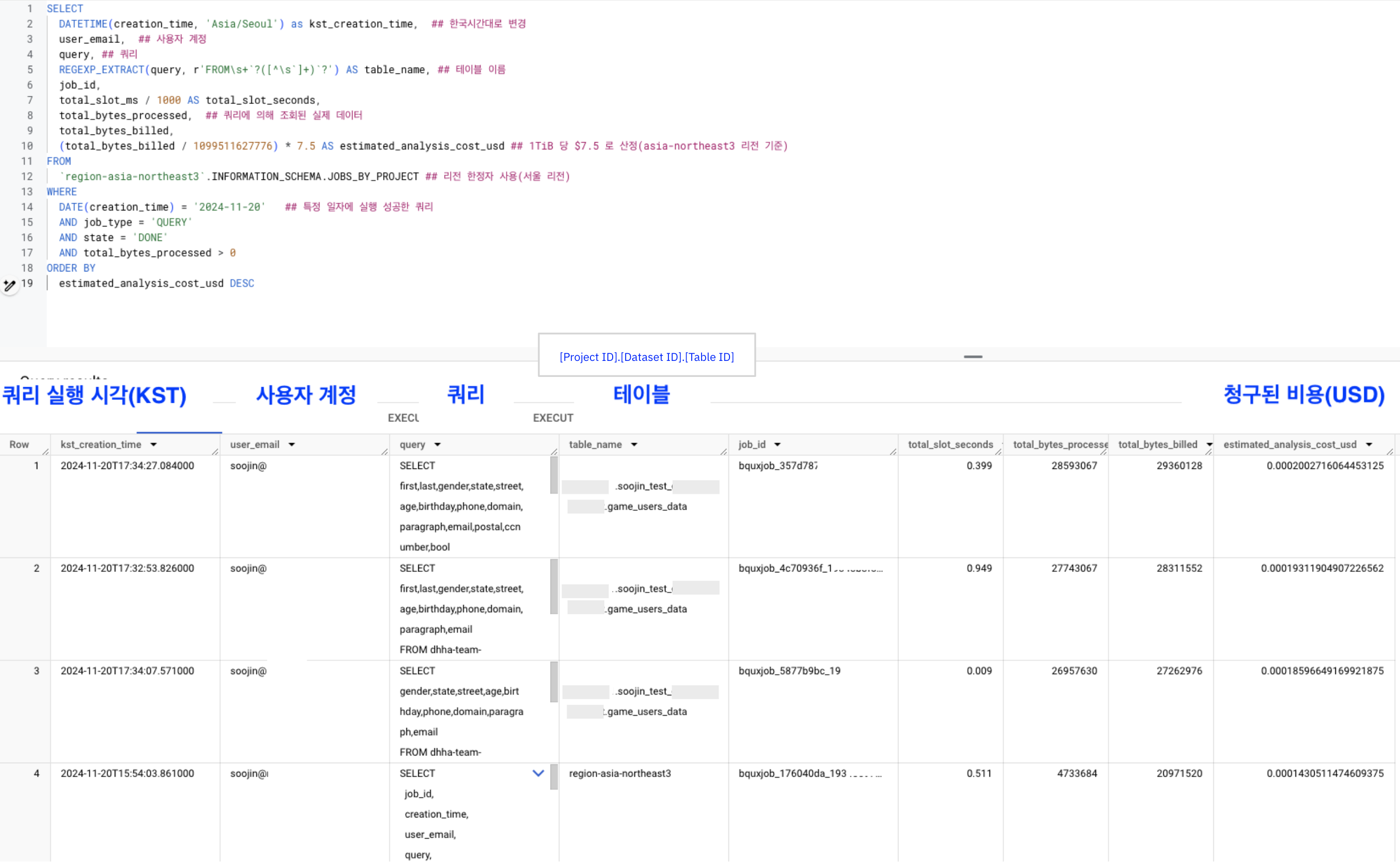
Task: Place cursor on DESC keyword in line 19
Action: tap(241, 283)
